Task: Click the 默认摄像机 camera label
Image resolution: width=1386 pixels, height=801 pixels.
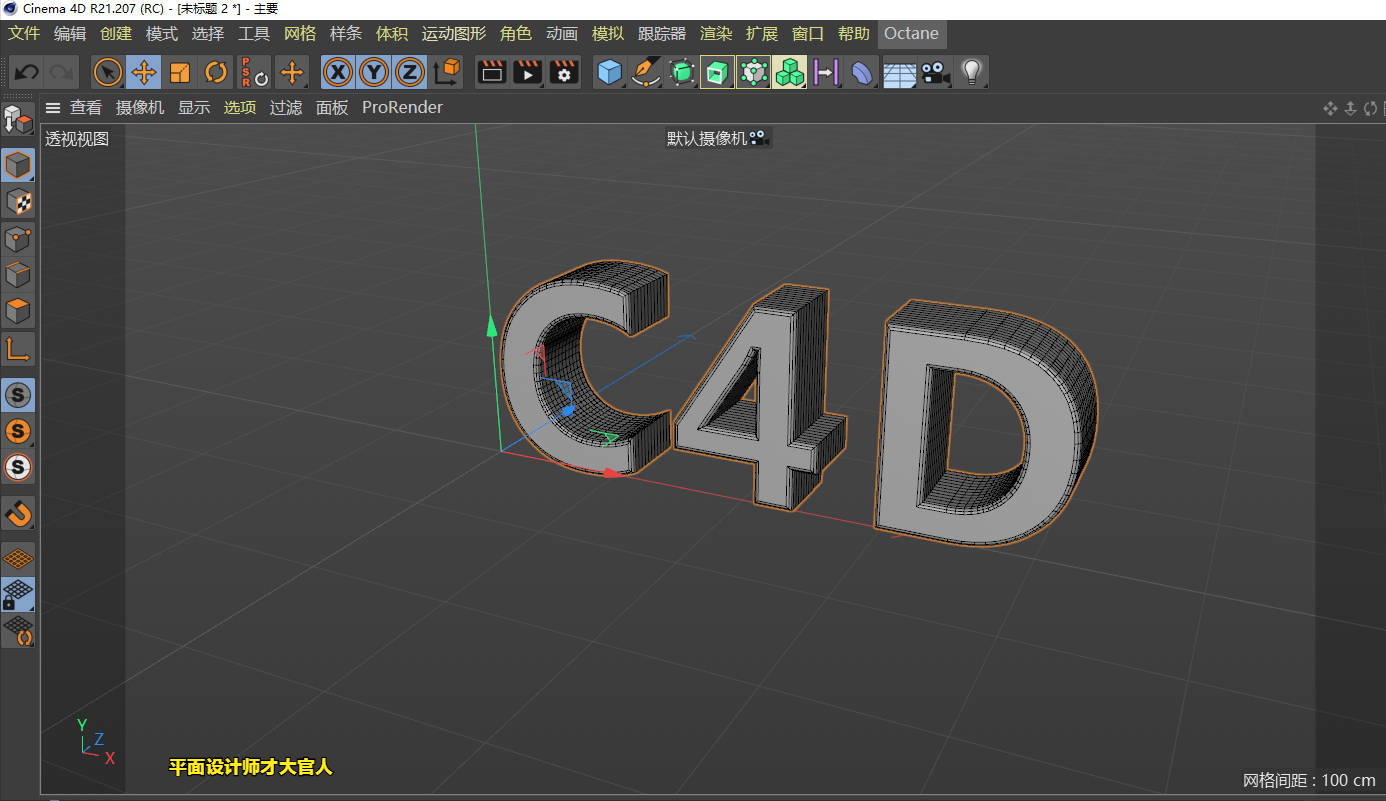Action: pyautogui.click(x=717, y=139)
